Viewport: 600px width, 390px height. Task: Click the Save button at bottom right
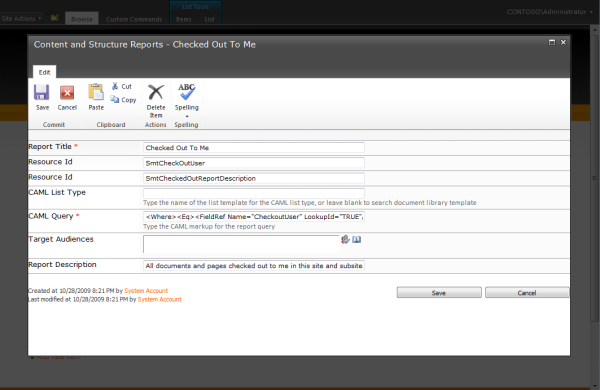point(439,293)
